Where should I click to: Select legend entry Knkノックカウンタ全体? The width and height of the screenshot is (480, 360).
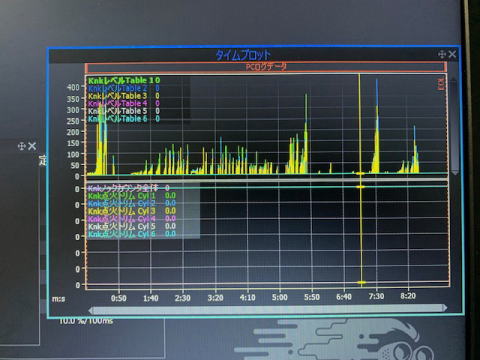click(128, 188)
